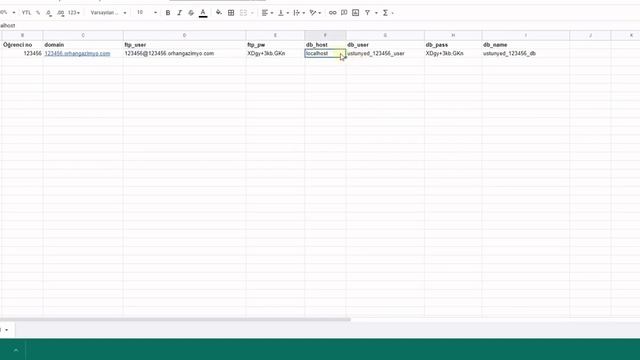Open the zoom level dropdown
Image resolution: width=640 pixels, height=360 pixels.
coord(8,13)
